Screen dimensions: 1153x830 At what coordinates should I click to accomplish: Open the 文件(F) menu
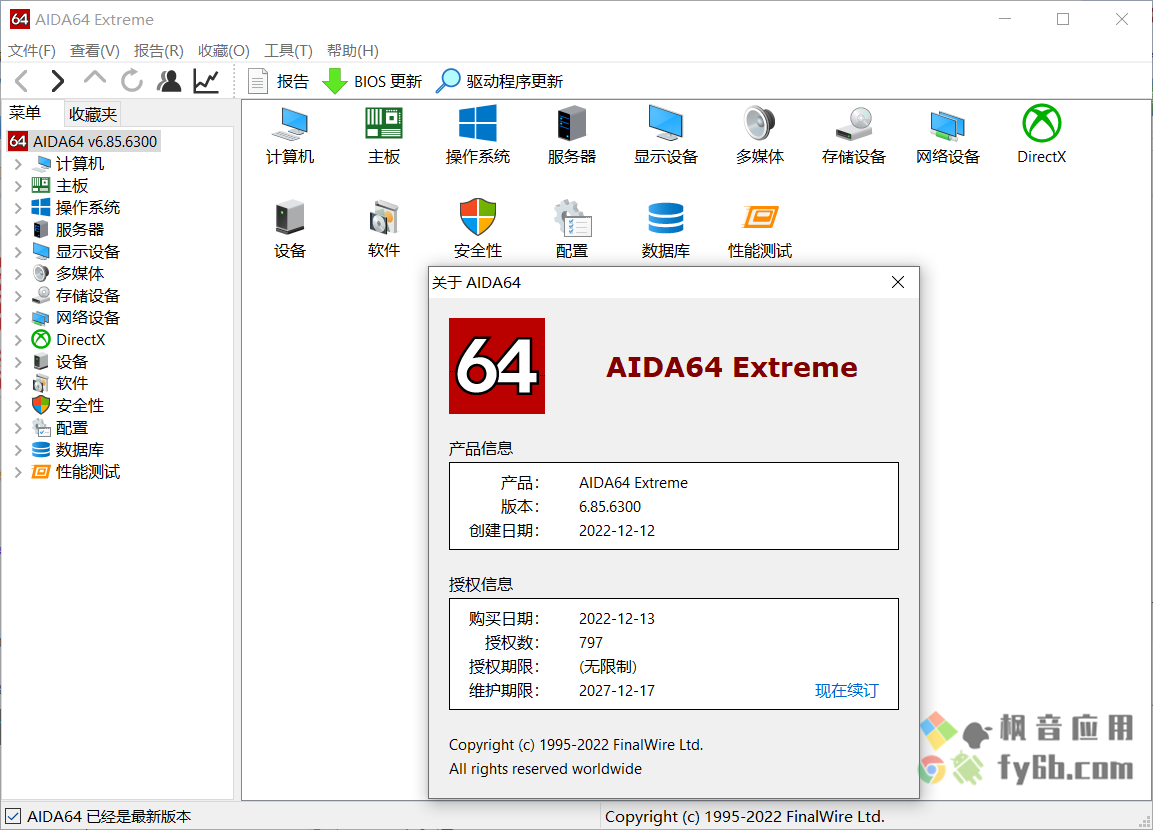(x=32, y=51)
